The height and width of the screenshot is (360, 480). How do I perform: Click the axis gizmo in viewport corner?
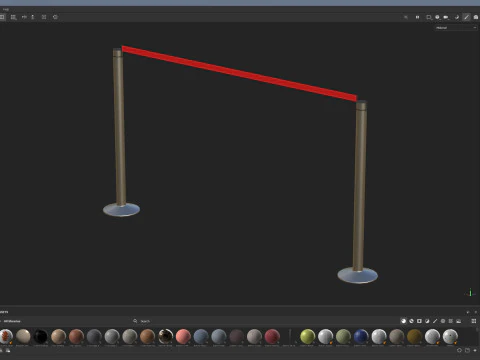[470, 293]
